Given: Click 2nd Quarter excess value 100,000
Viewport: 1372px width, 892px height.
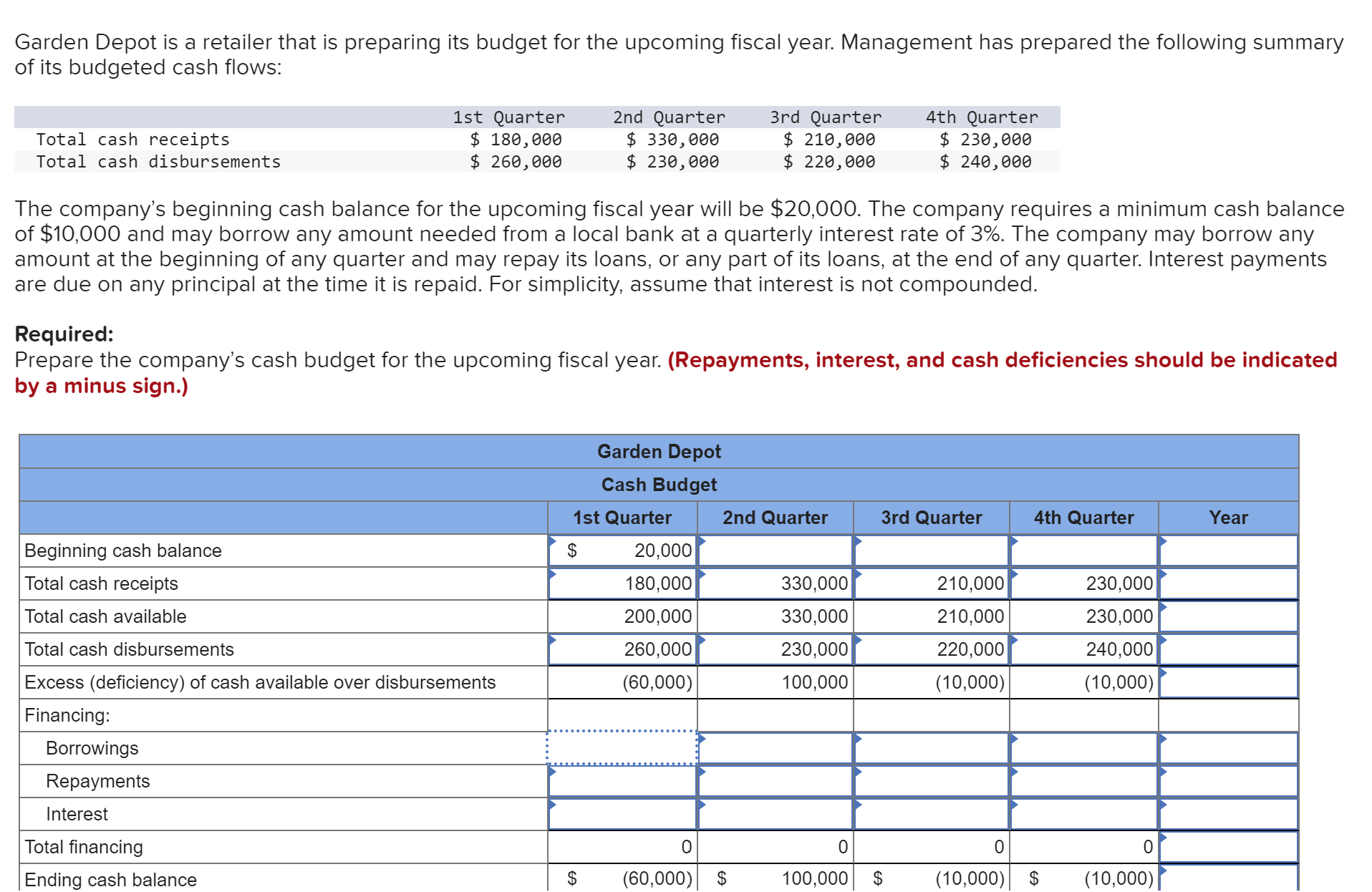Looking at the screenshot, I should tap(814, 682).
